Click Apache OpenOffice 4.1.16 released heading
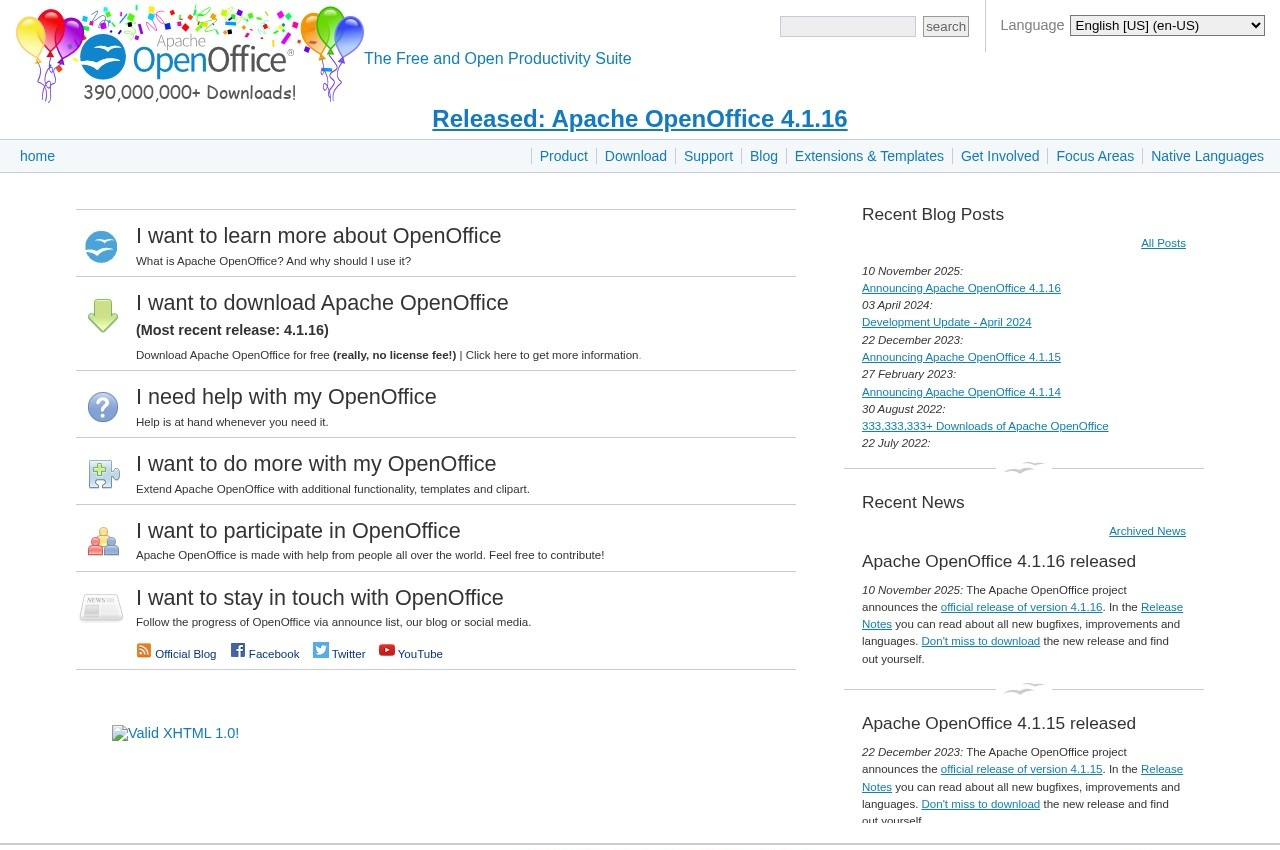Screen dimensions: 1280x850 tap(999, 561)
